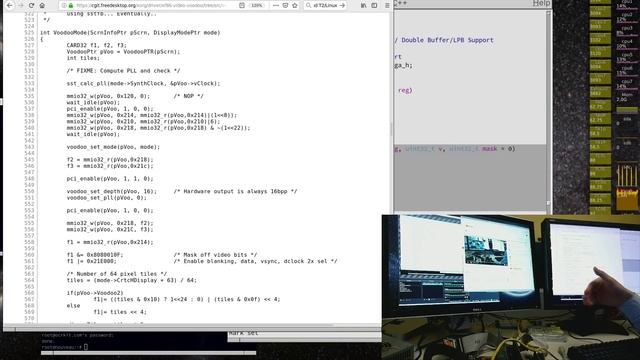Click the 'reg)' text in Emacs buffer
The height and width of the screenshot is (360, 640).
pyautogui.click(x=405, y=90)
